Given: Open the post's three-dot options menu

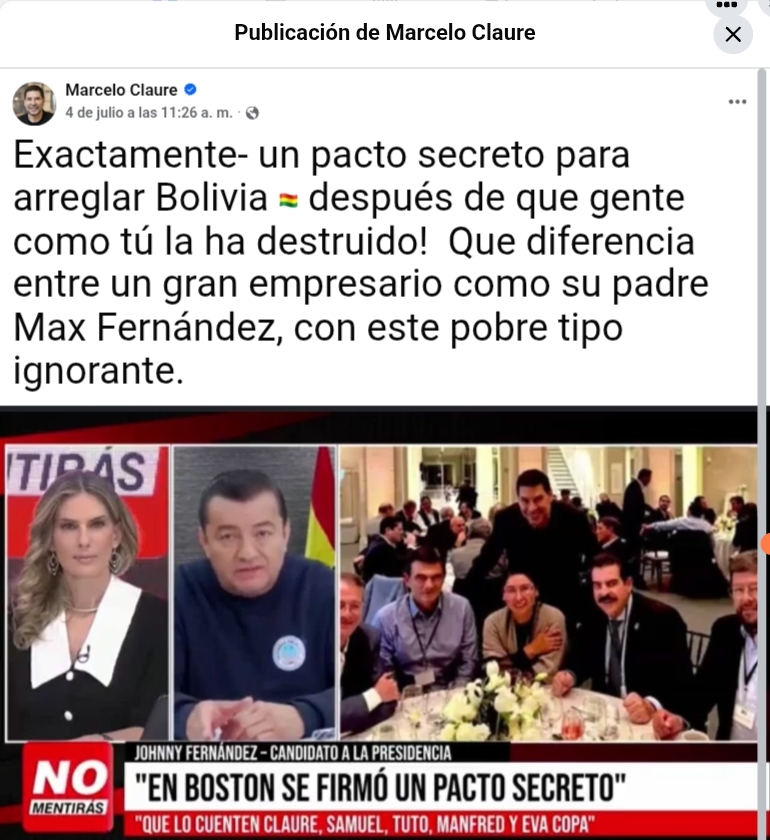Looking at the screenshot, I should click(737, 102).
